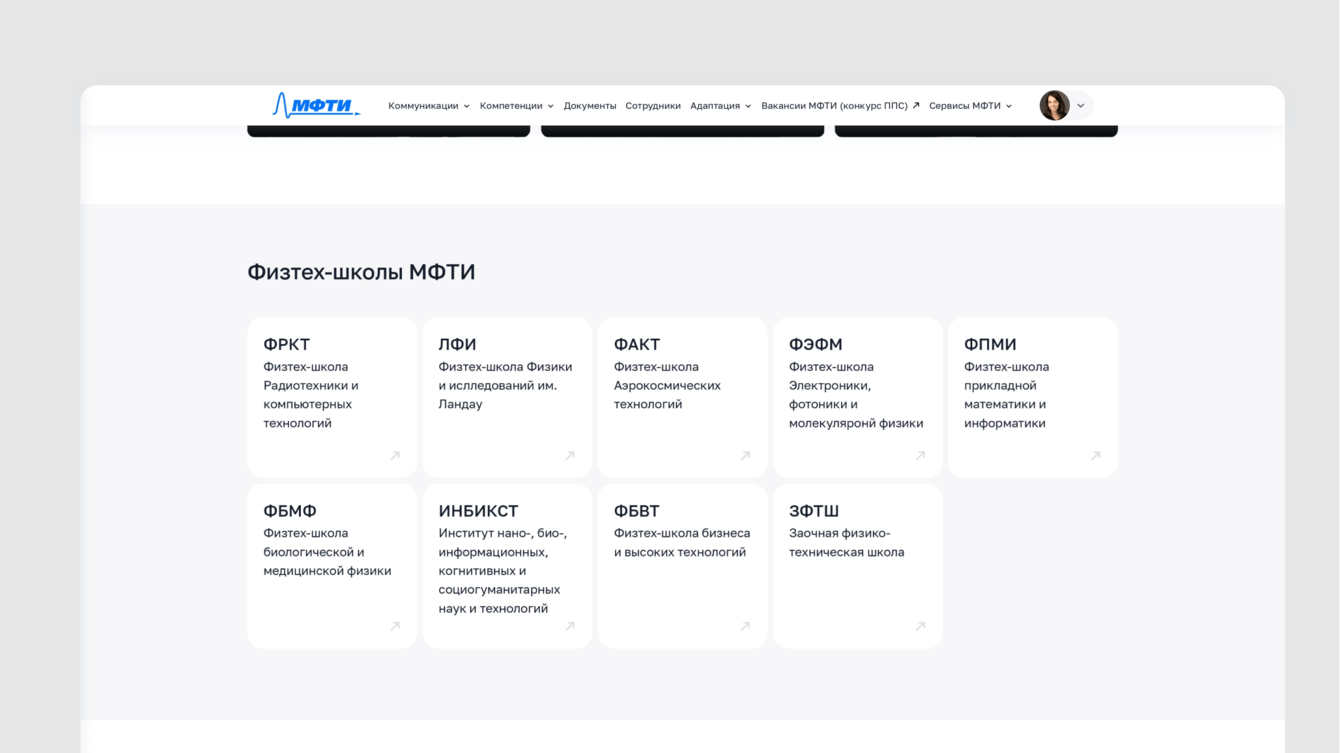Click 'Физтех-школа Физики и исследований им. Ландау' text
Image resolution: width=1340 pixels, height=753 pixels.
point(505,385)
